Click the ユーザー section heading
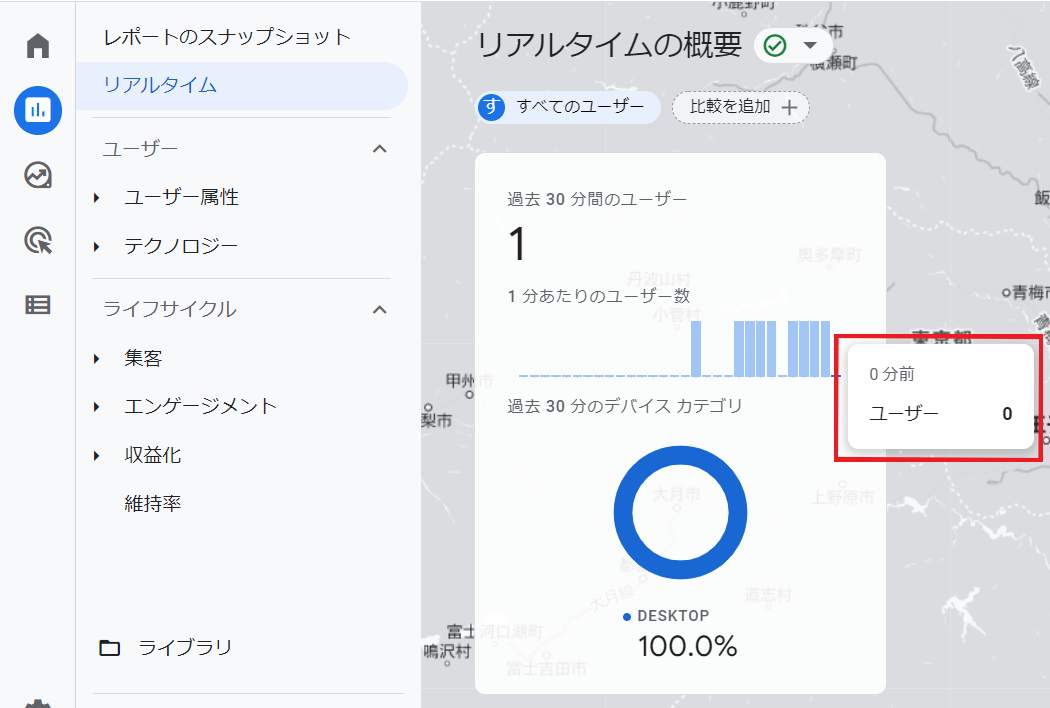The image size is (1050, 708). tap(140, 149)
